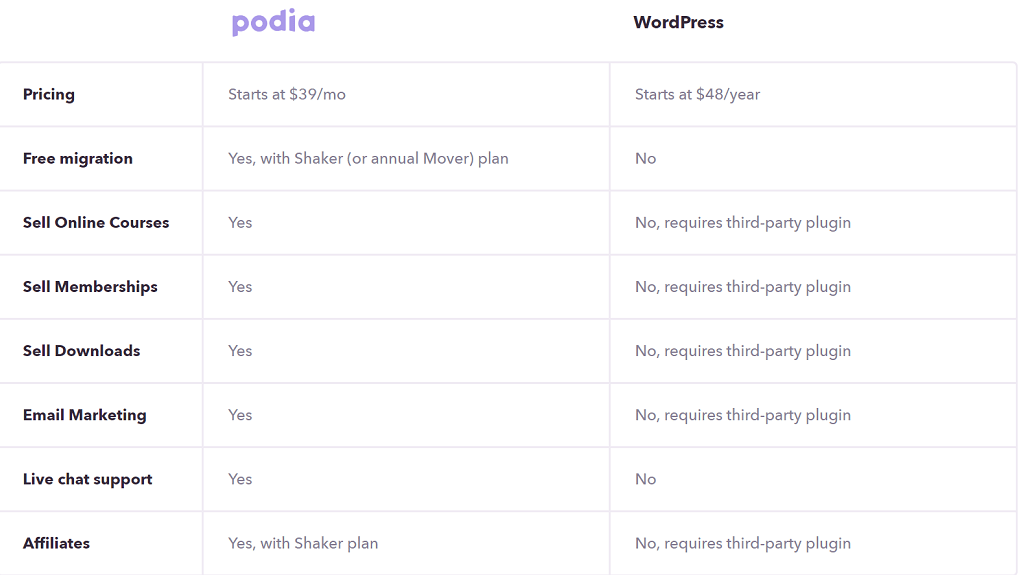Click Podia 'Yes' for Email Marketing
This screenshot has width=1019, height=575.
point(240,415)
